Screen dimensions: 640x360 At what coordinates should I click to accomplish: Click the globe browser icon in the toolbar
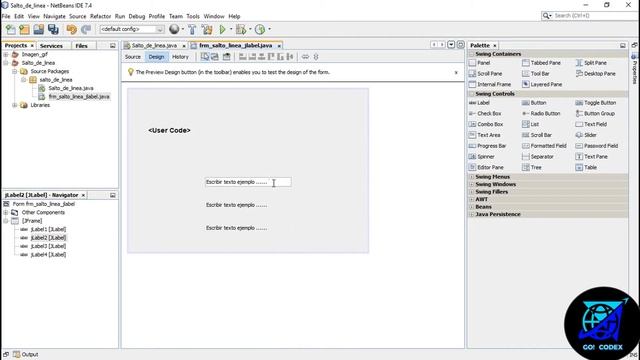point(174,29)
